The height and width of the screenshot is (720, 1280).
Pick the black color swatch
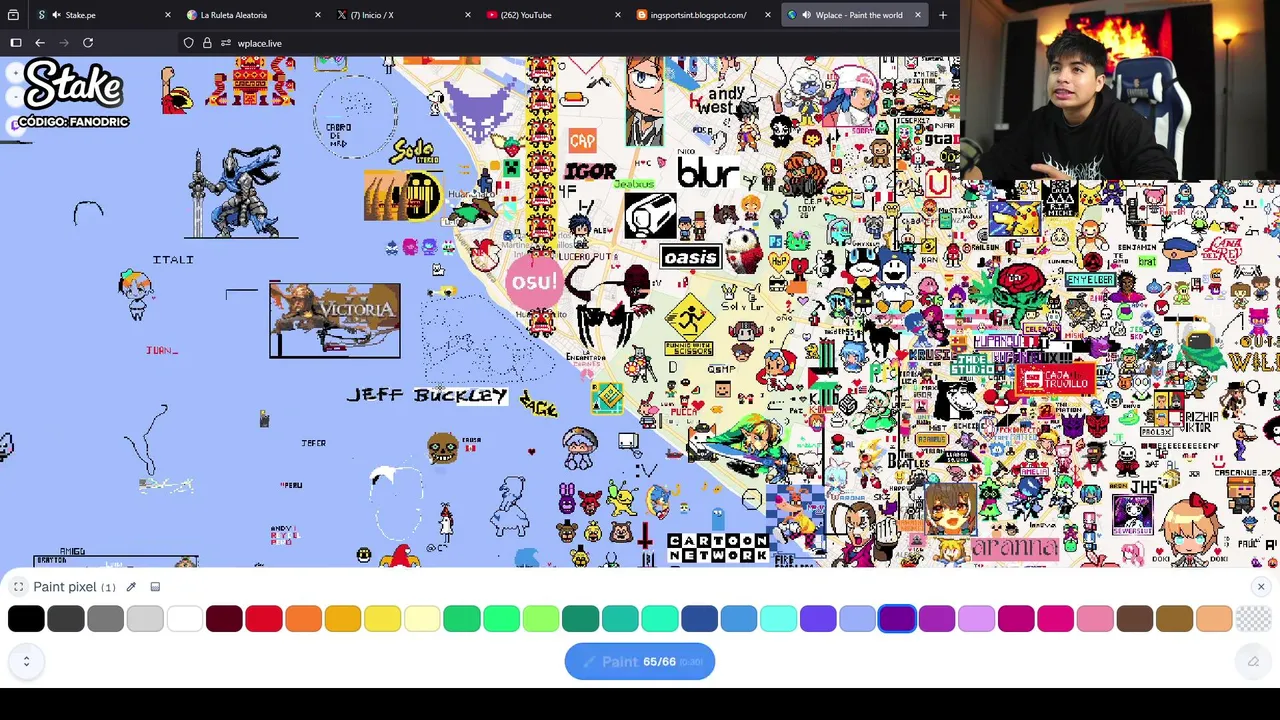[x=26, y=619]
